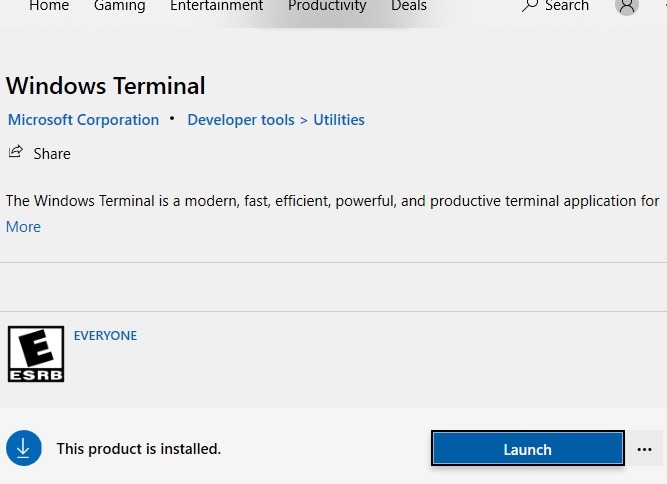Open the user account profile icon
Viewport: 667px width, 484px height.
point(627,6)
